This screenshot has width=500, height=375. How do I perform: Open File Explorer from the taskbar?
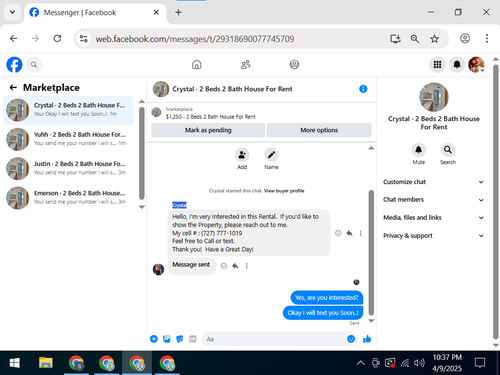click(46, 363)
